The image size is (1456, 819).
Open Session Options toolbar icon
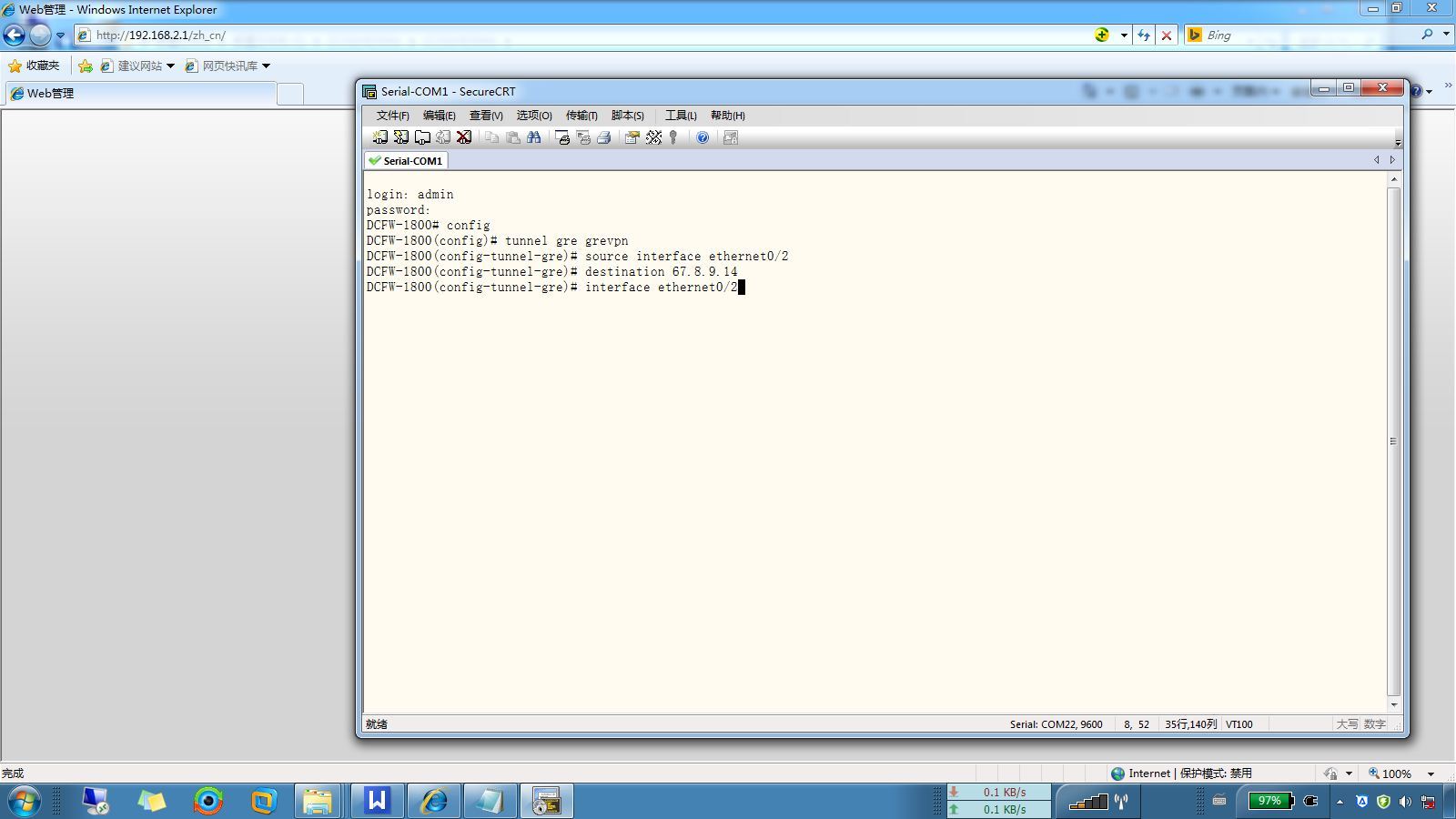coord(632,137)
